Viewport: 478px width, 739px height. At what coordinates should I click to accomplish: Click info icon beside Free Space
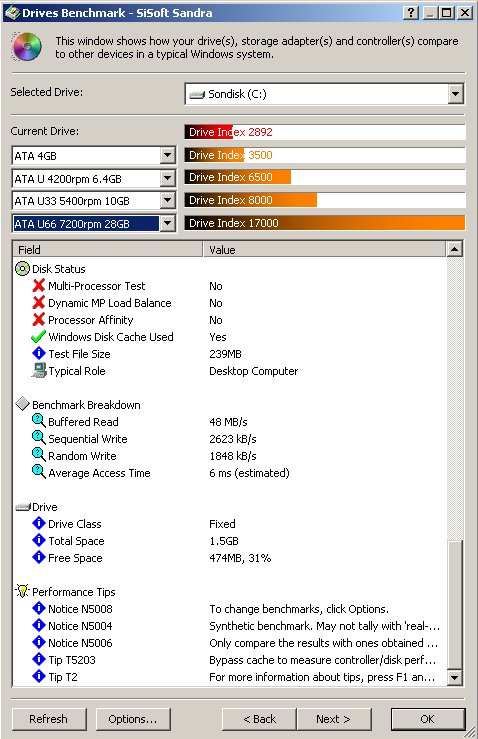39,557
